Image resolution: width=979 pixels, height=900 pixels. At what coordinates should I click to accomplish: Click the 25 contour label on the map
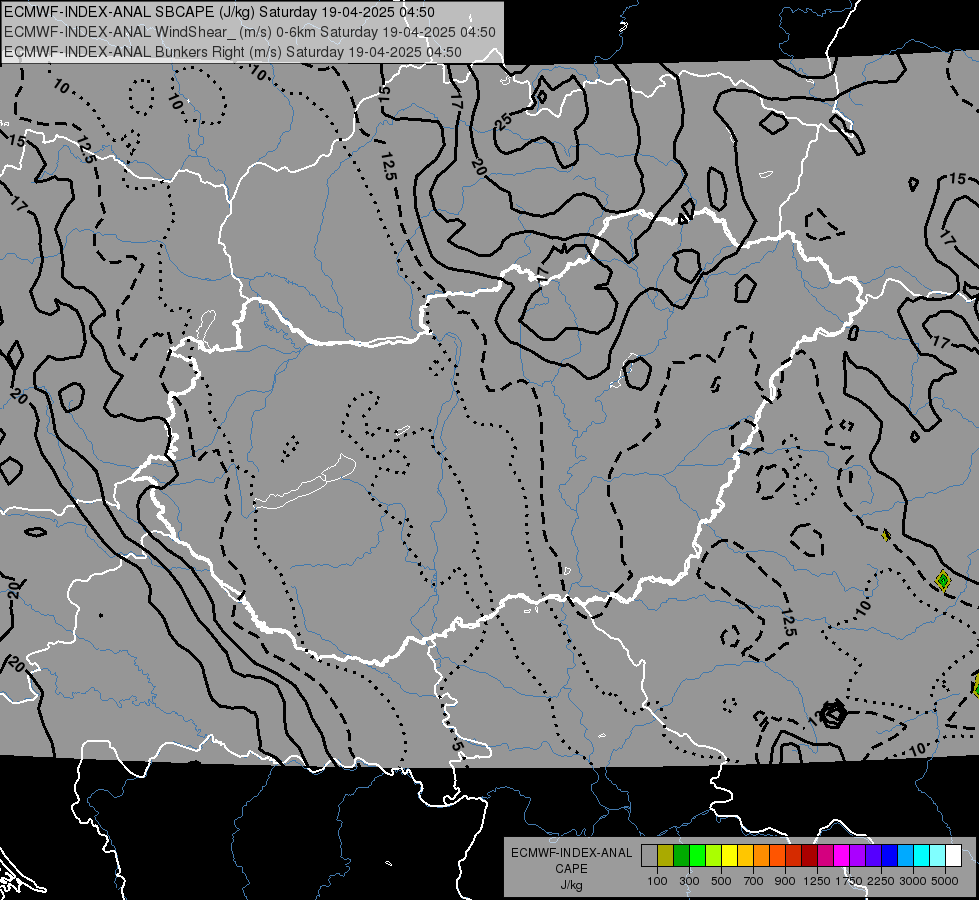point(503,121)
